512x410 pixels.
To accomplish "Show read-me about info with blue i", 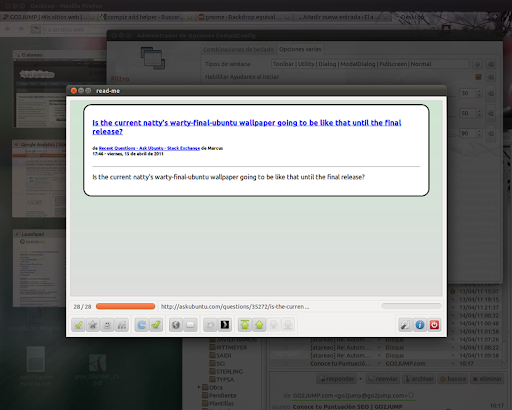I will (x=420, y=325).
